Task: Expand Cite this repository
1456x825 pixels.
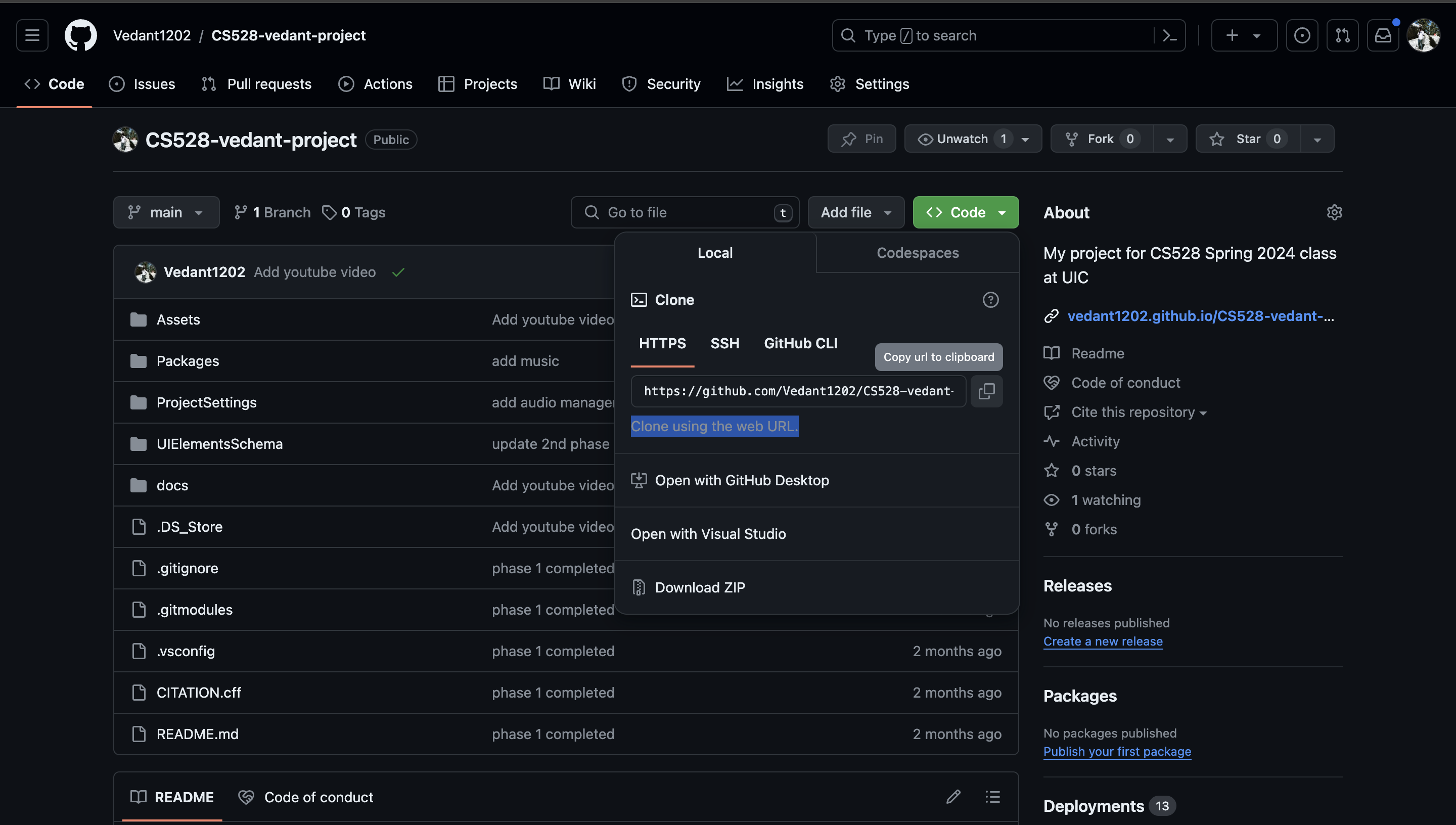Action: click(x=1139, y=412)
